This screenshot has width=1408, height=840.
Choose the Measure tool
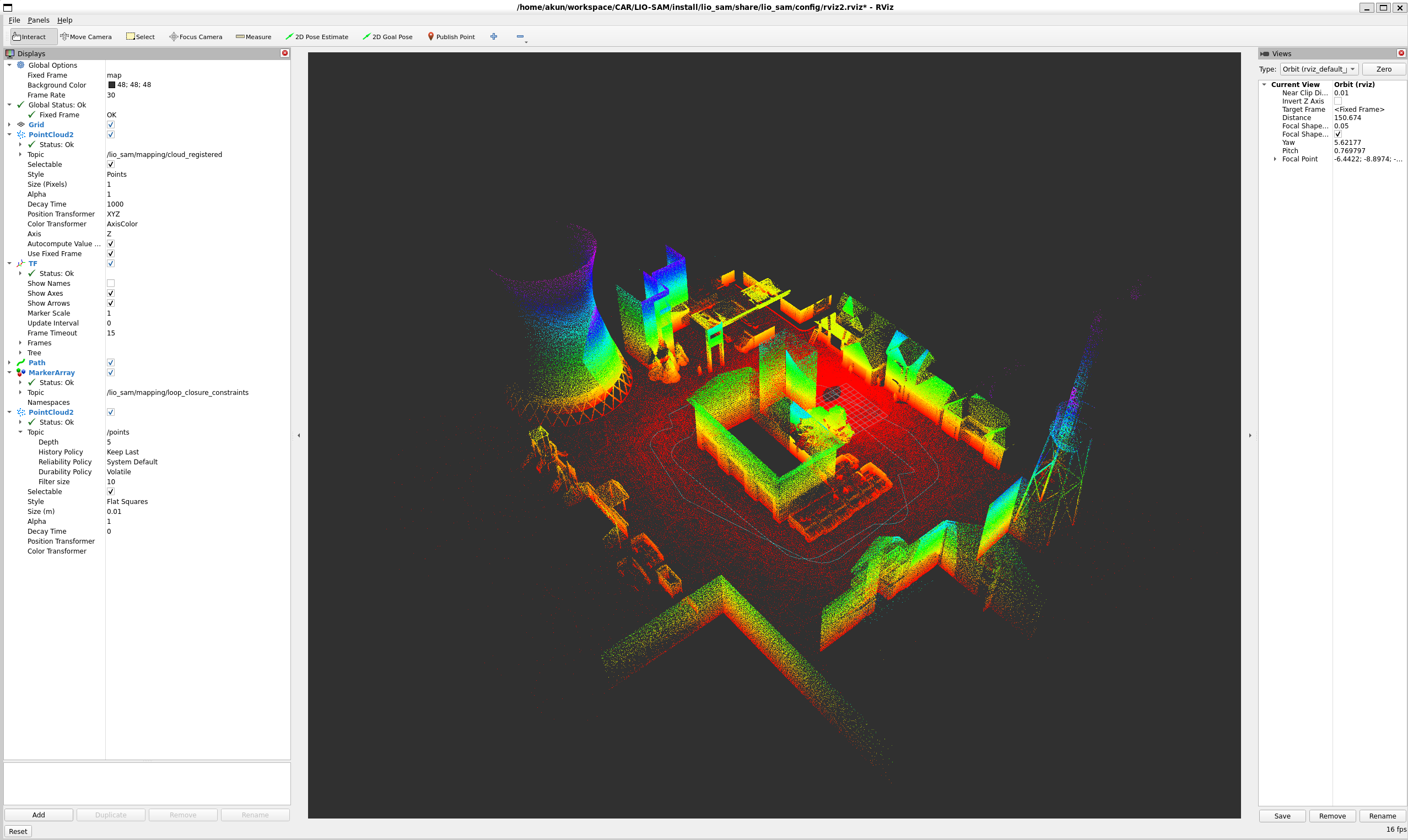253,37
